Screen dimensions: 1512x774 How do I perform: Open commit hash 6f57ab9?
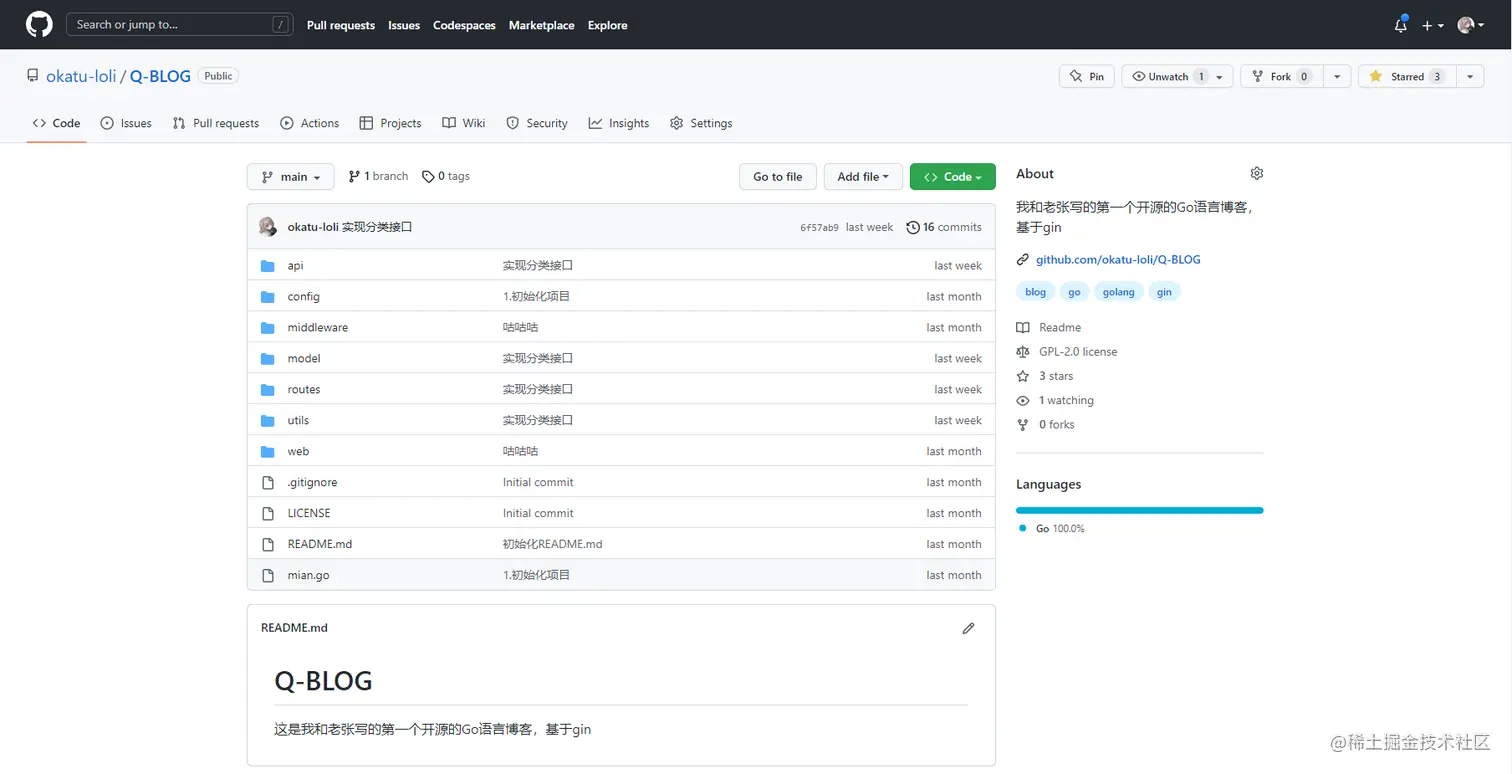click(819, 227)
